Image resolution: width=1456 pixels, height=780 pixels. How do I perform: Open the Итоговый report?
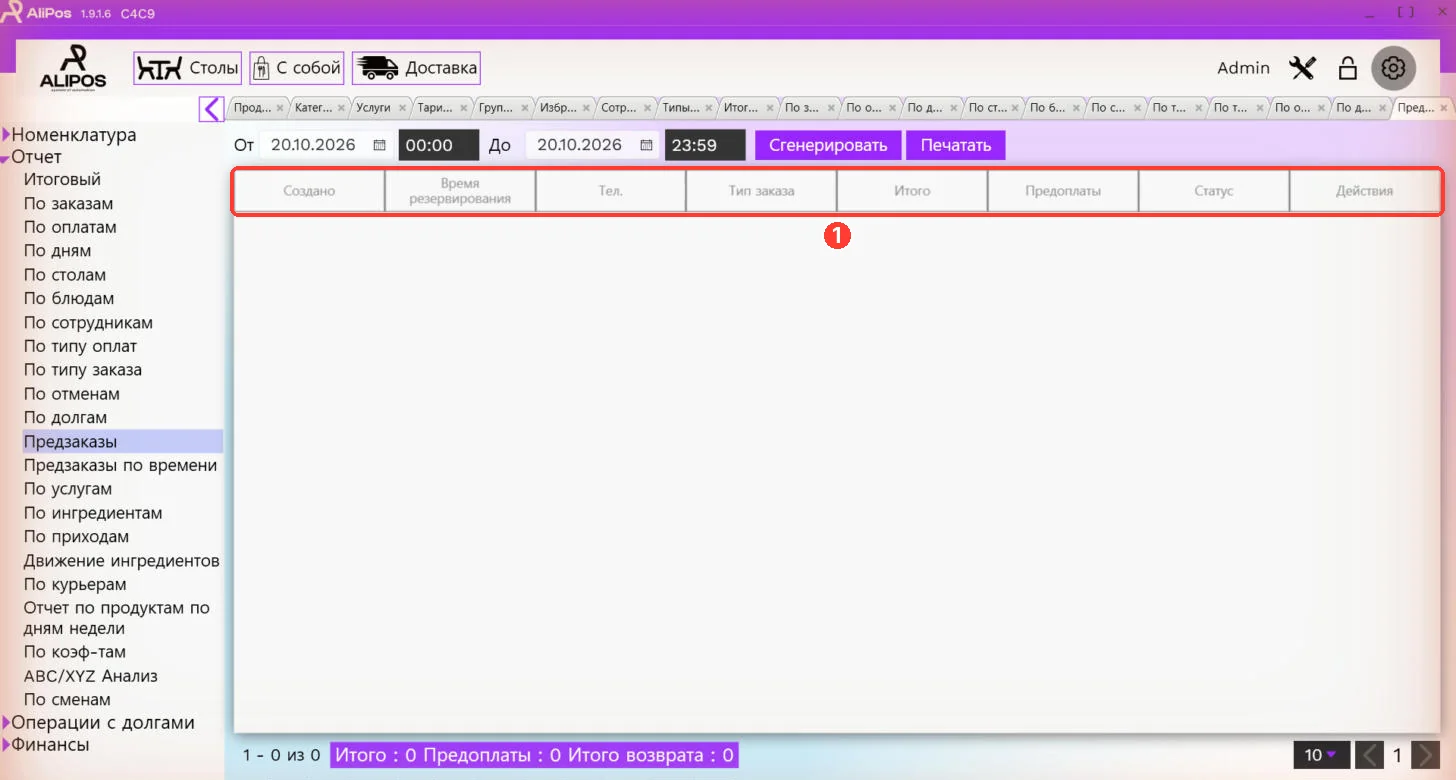62,180
